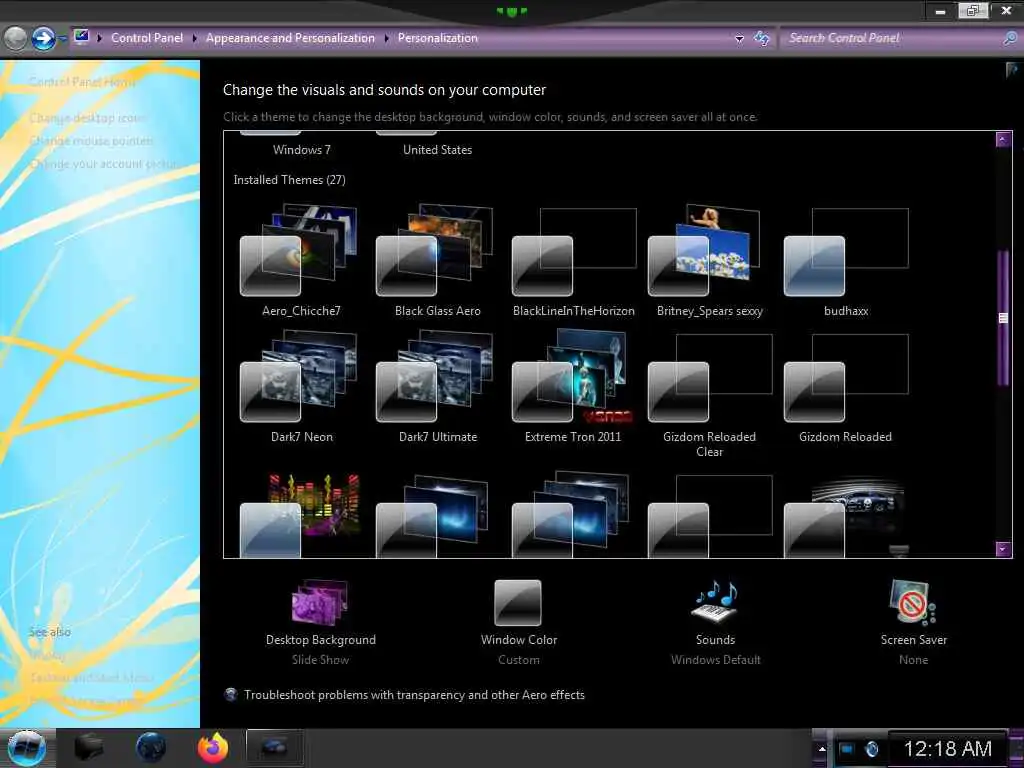Image resolution: width=1024 pixels, height=768 pixels.
Task: Open the black folder taskbar icon
Action: point(89,748)
